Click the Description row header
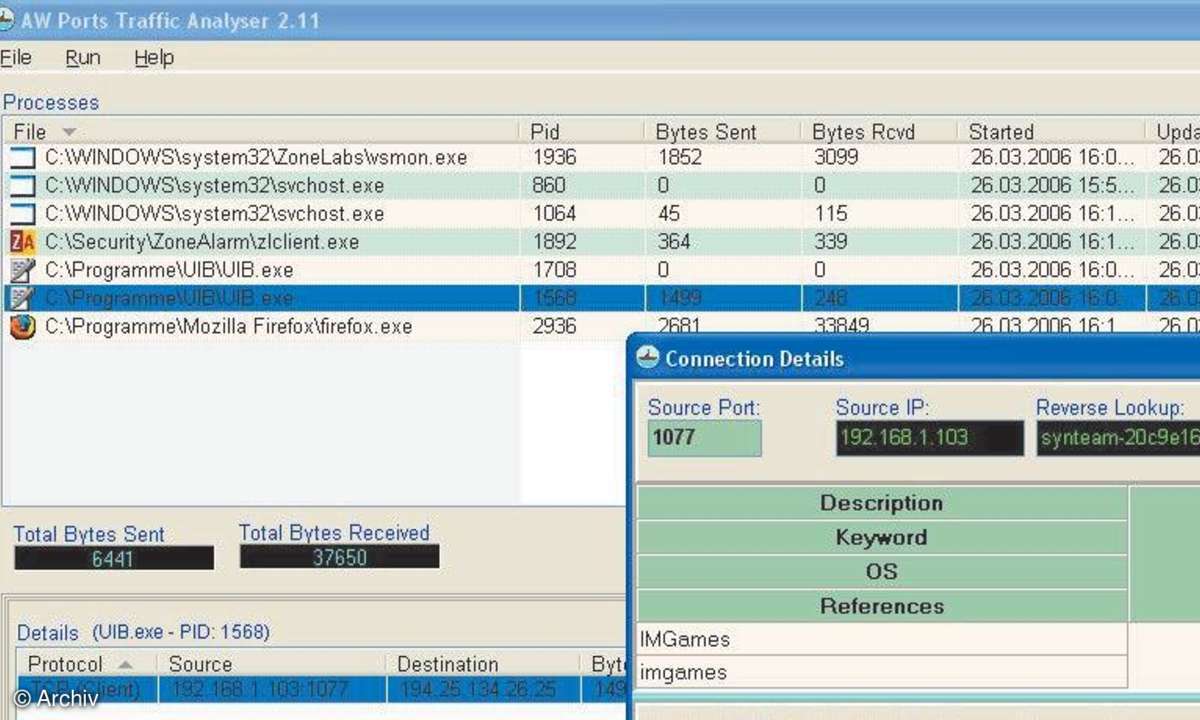The image size is (1200, 720). coord(881,503)
